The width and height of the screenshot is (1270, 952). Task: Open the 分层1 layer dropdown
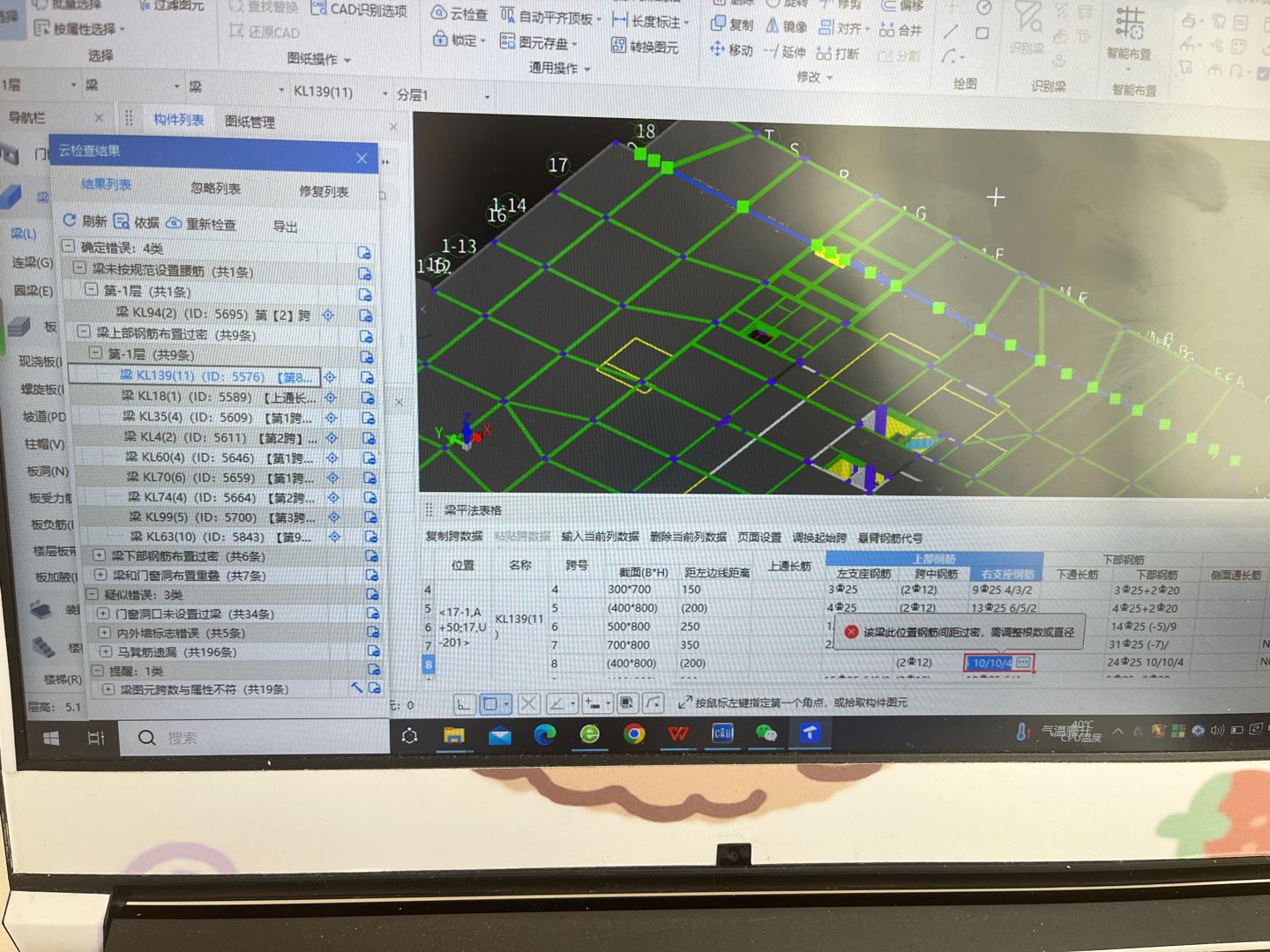(487, 96)
